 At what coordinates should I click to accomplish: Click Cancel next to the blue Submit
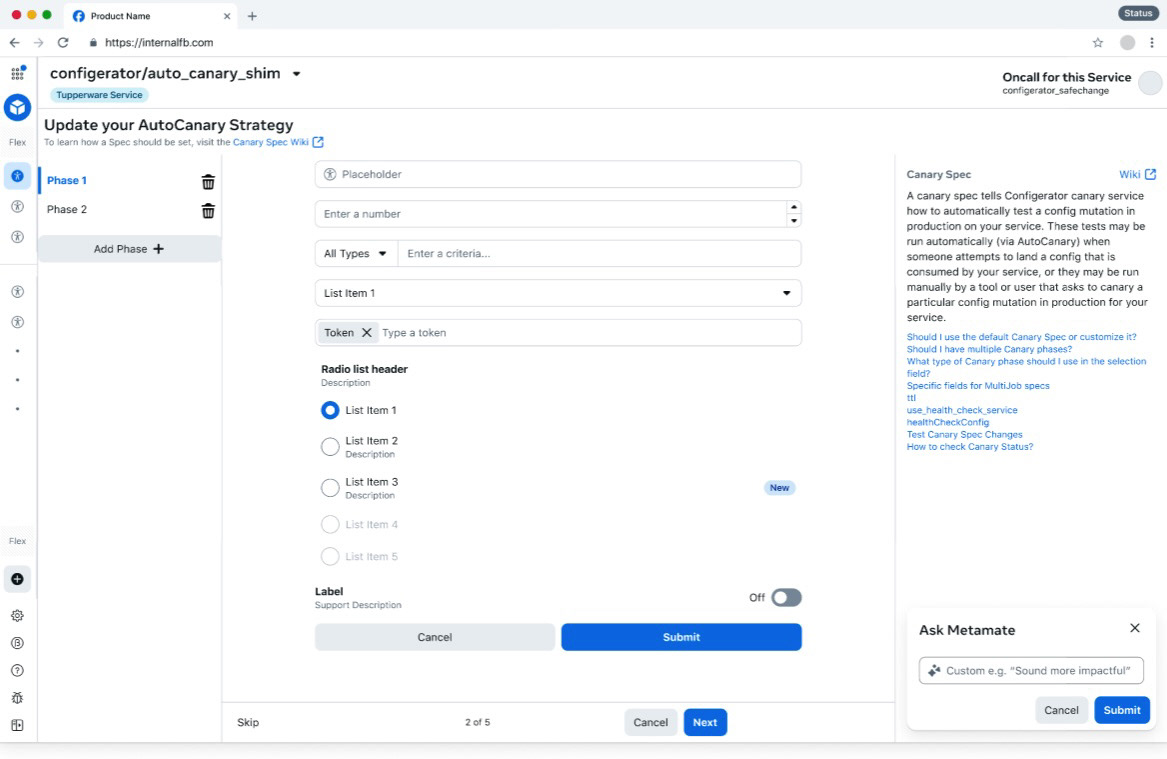[435, 637]
